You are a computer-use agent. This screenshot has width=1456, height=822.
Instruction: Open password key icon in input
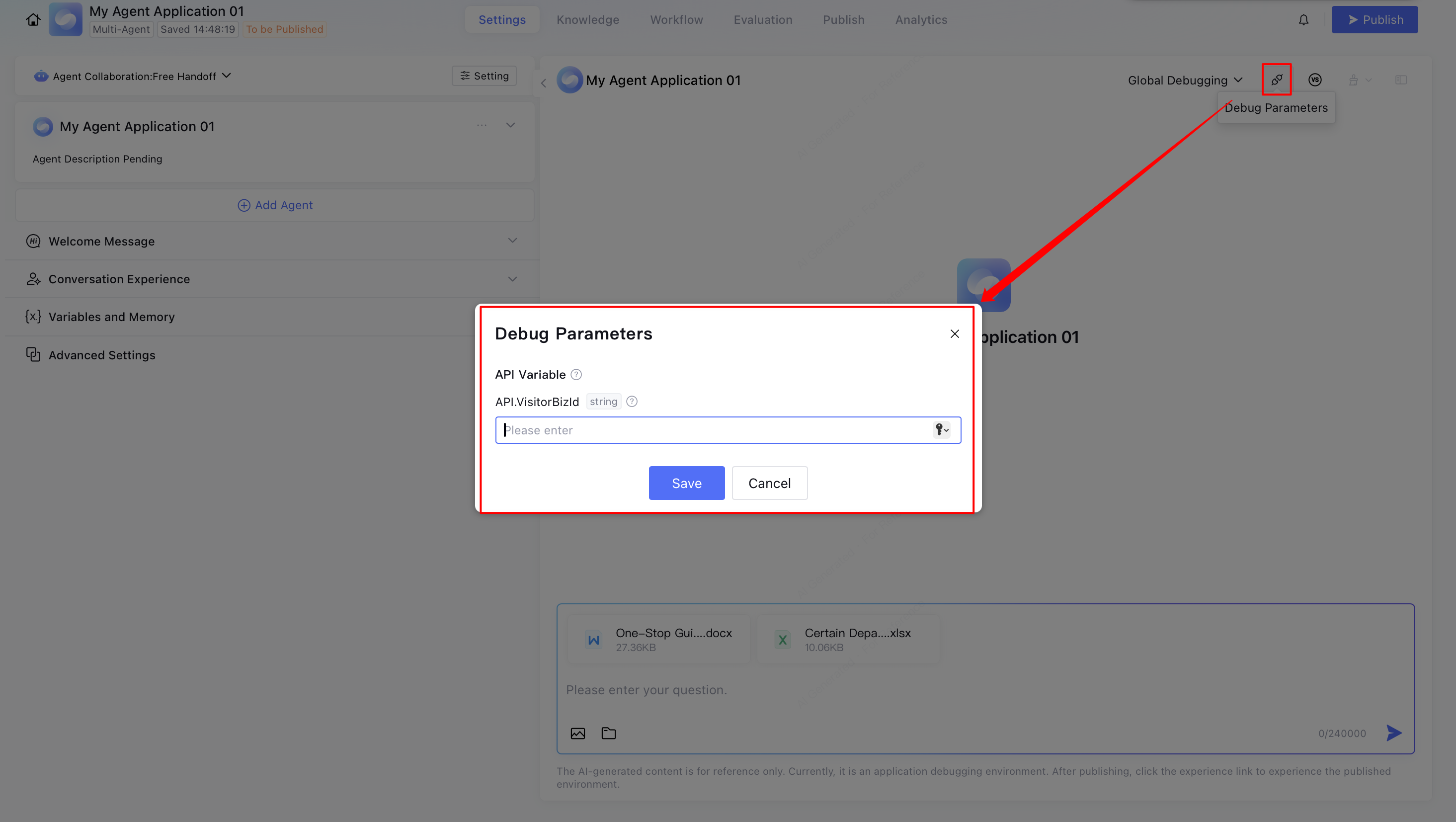click(x=941, y=430)
